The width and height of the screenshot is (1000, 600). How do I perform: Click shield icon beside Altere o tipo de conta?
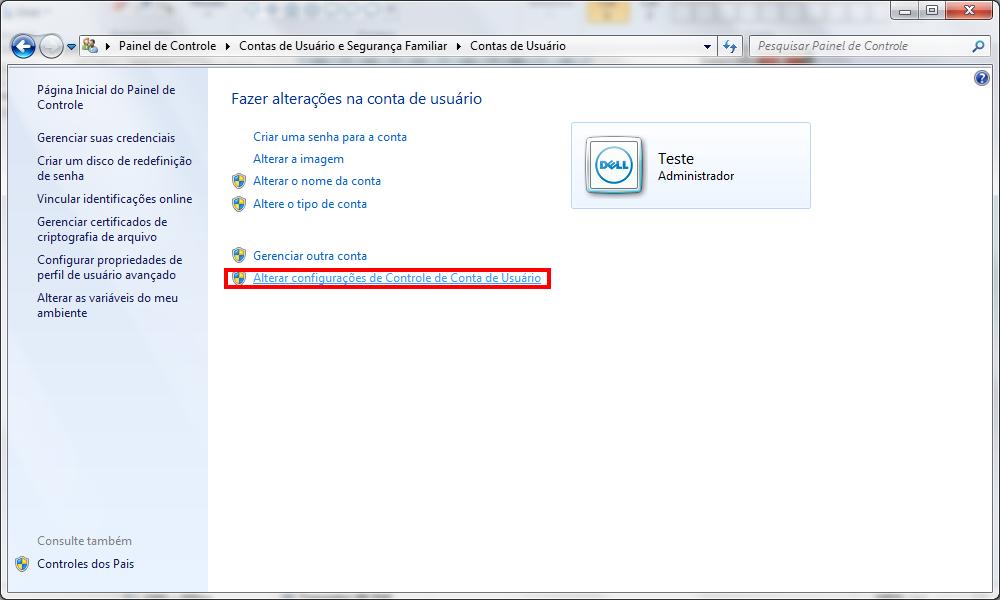pos(239,204)
